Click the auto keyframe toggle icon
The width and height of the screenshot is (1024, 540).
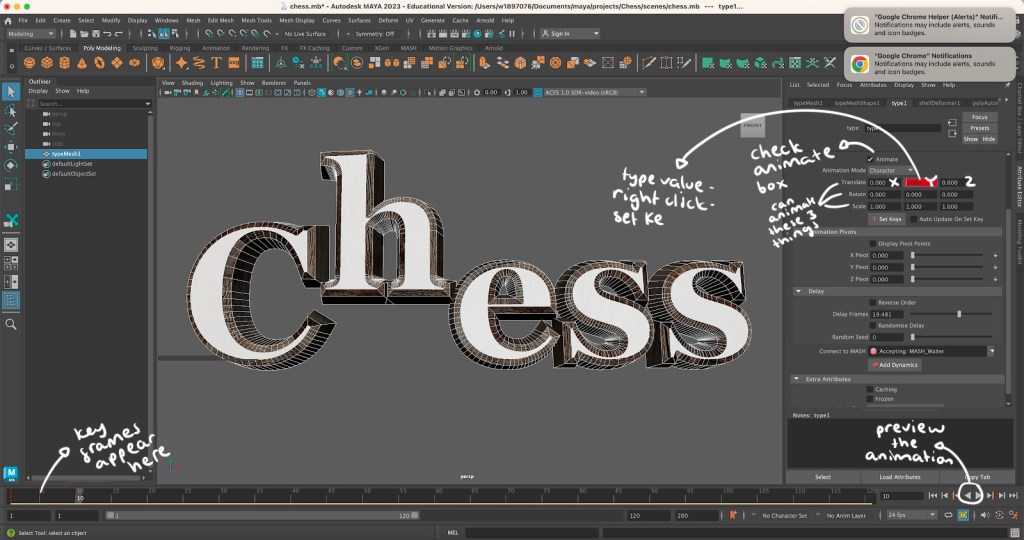(x=731, y=515)
